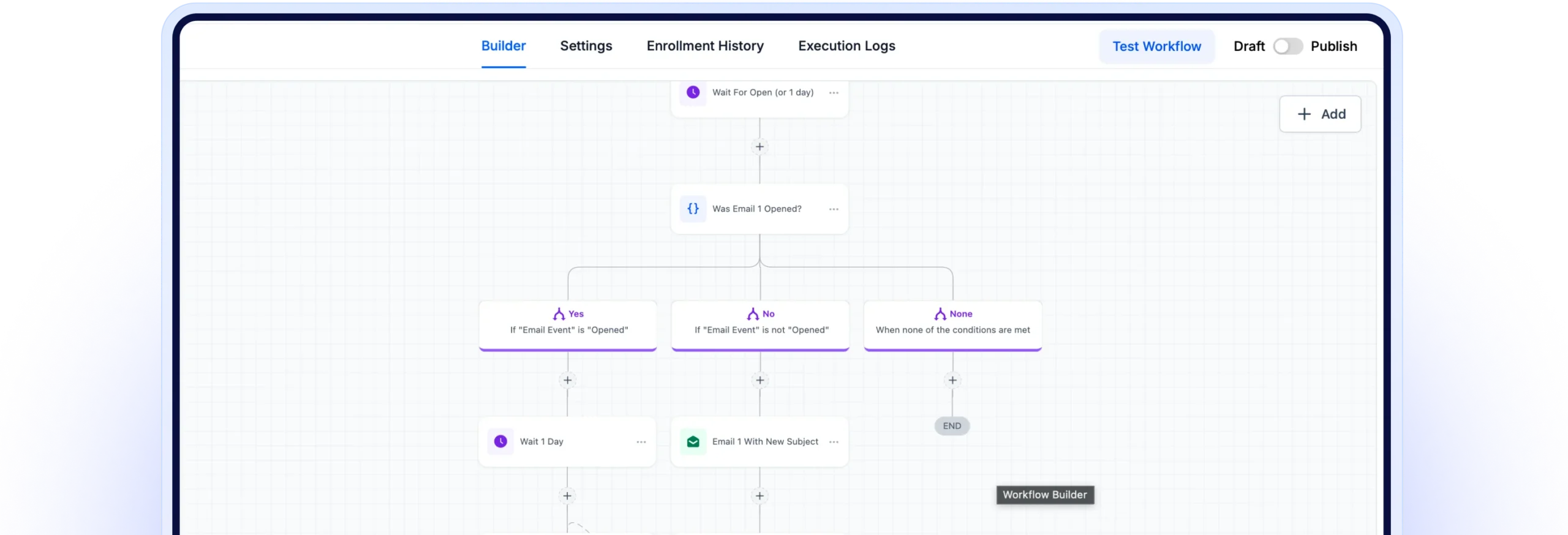Click the branch icon beside Yes

tap(559, 314)
